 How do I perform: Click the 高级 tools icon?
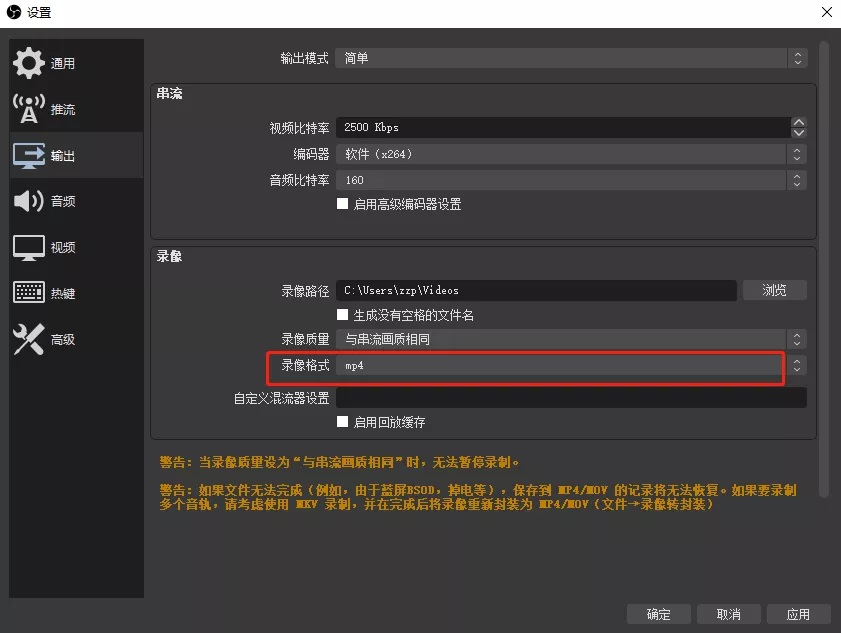28,339
